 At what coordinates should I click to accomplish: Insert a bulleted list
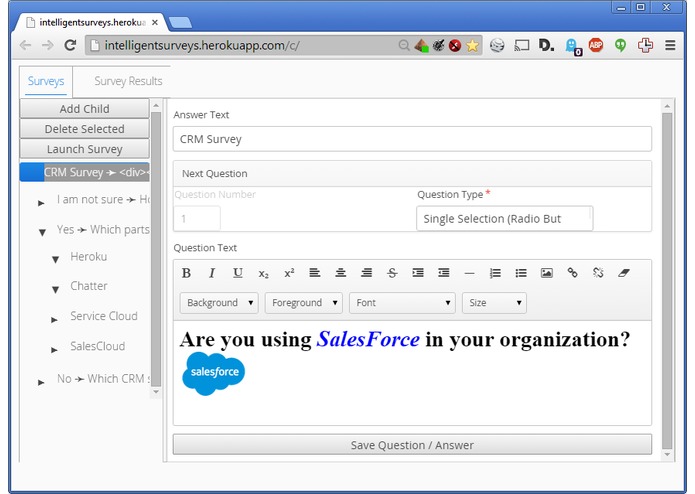[521, 273]
